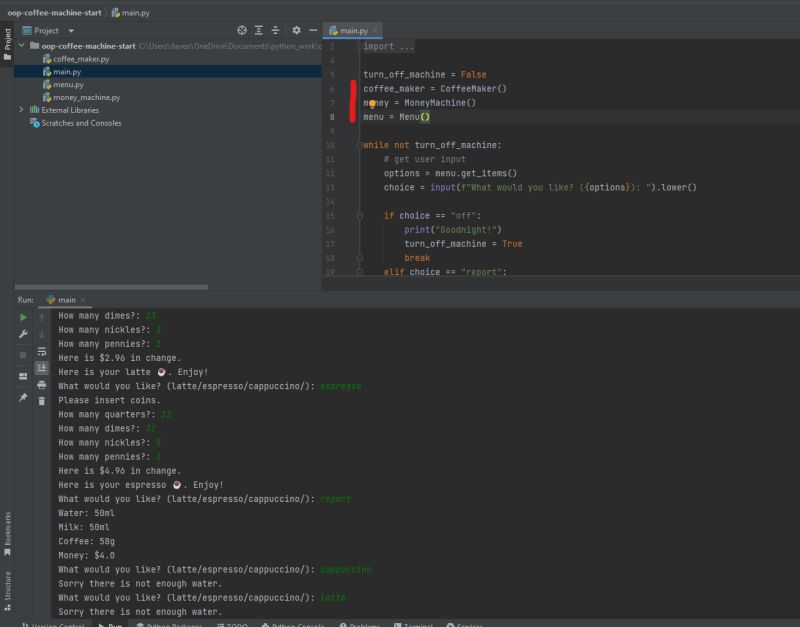Viewport: 800px width, 627px height.
Task: Click the select opened file target icon
Action: pos(241,31)
